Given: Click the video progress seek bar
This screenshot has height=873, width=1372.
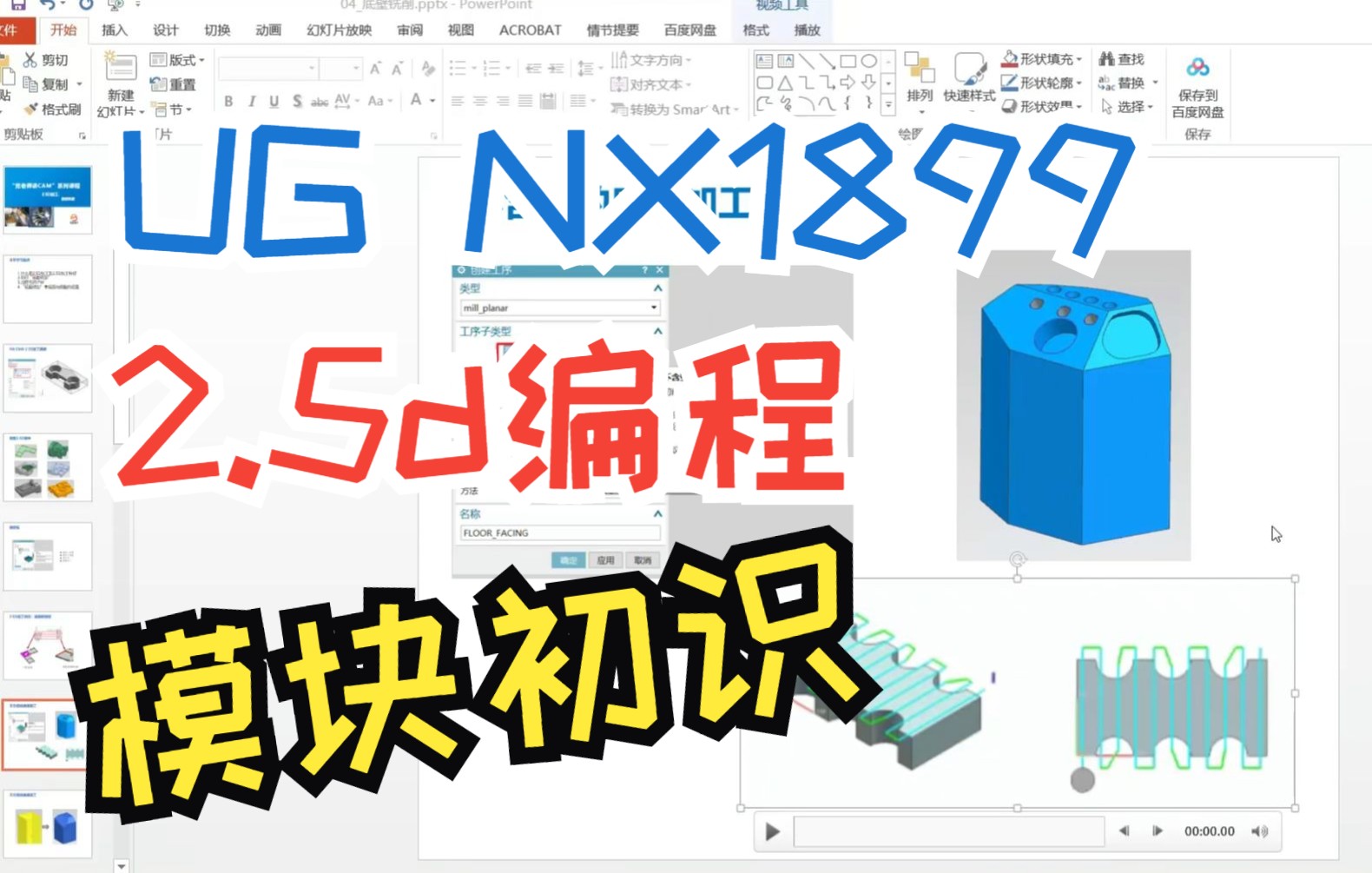Looking at the screenshot, I should [x=948, y=831].
